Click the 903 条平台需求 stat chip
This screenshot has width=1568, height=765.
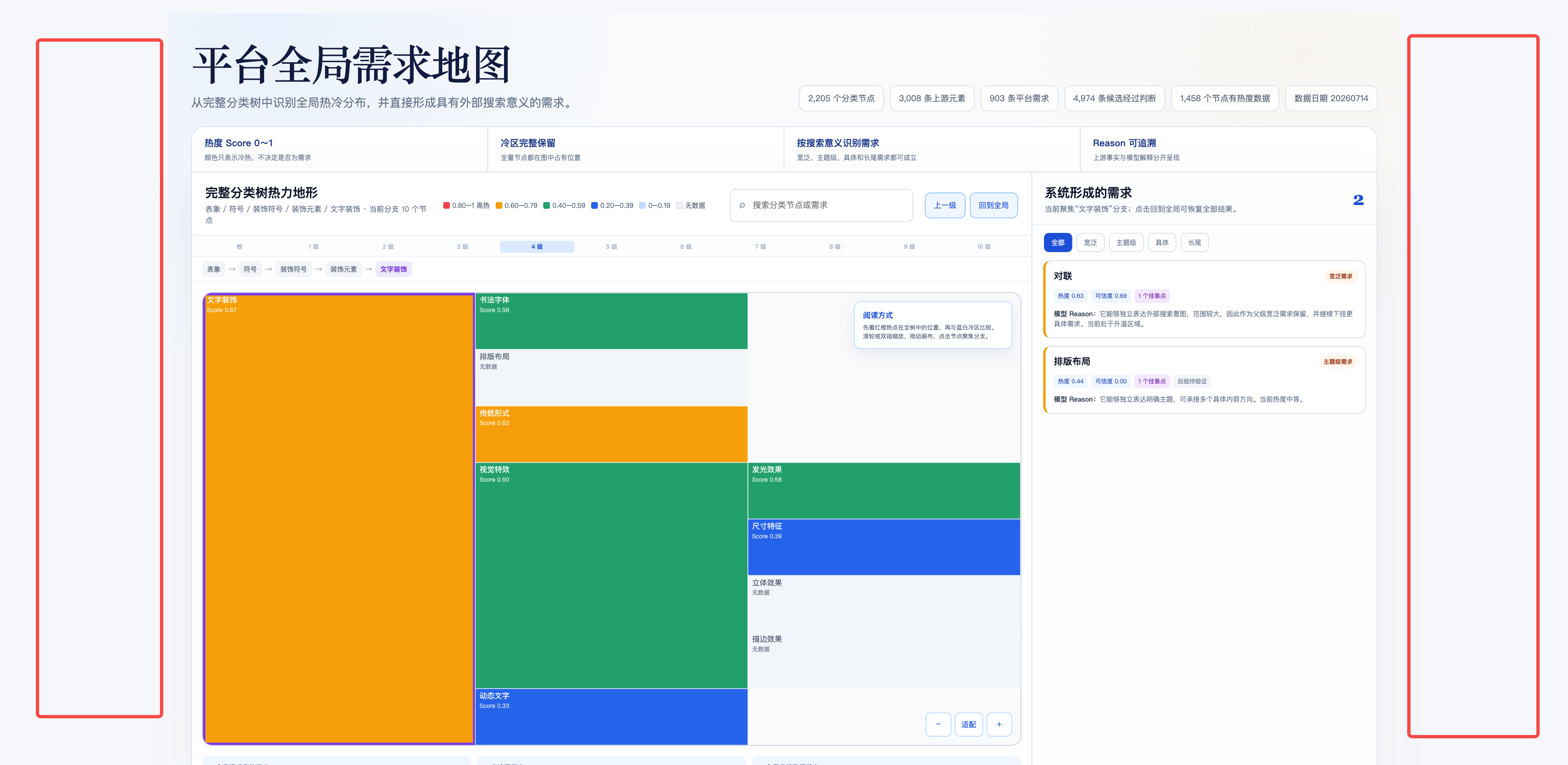(1019, 99)
